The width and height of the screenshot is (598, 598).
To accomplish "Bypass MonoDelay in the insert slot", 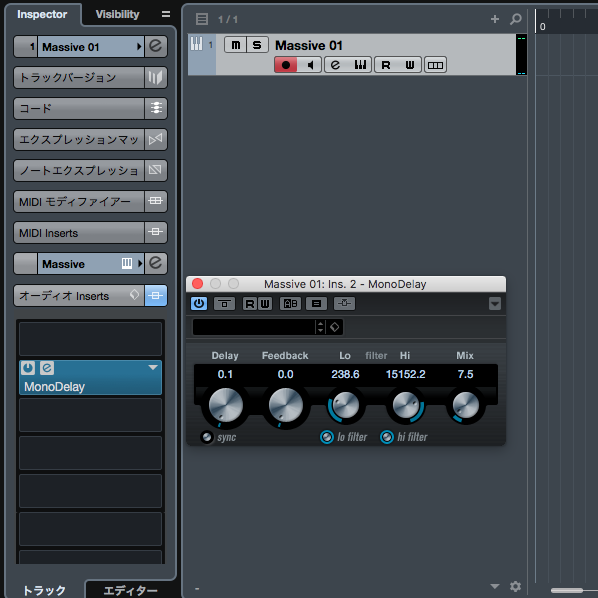I will (x=28, y=368).
